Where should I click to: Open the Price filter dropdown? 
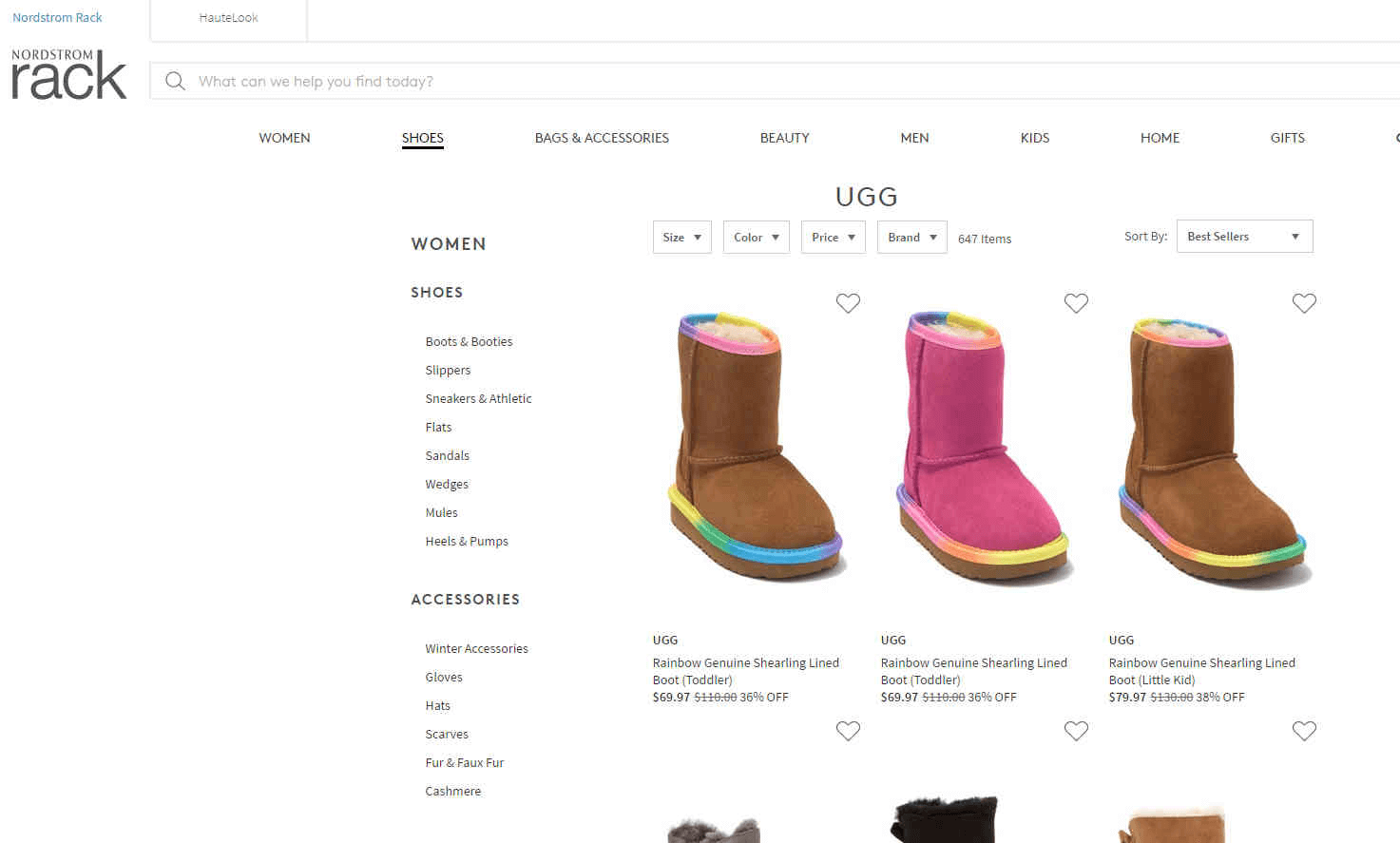(x=833, y=237)
